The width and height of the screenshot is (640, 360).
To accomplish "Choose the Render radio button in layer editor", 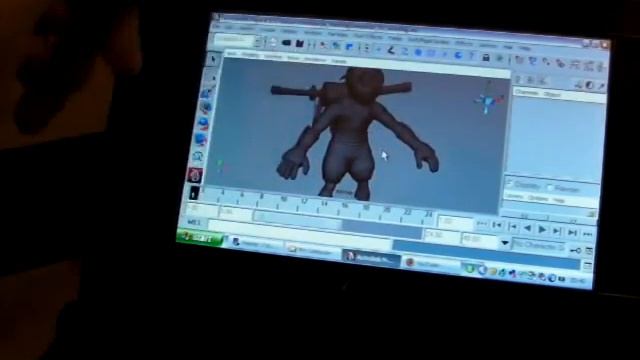I will point(550,187).
